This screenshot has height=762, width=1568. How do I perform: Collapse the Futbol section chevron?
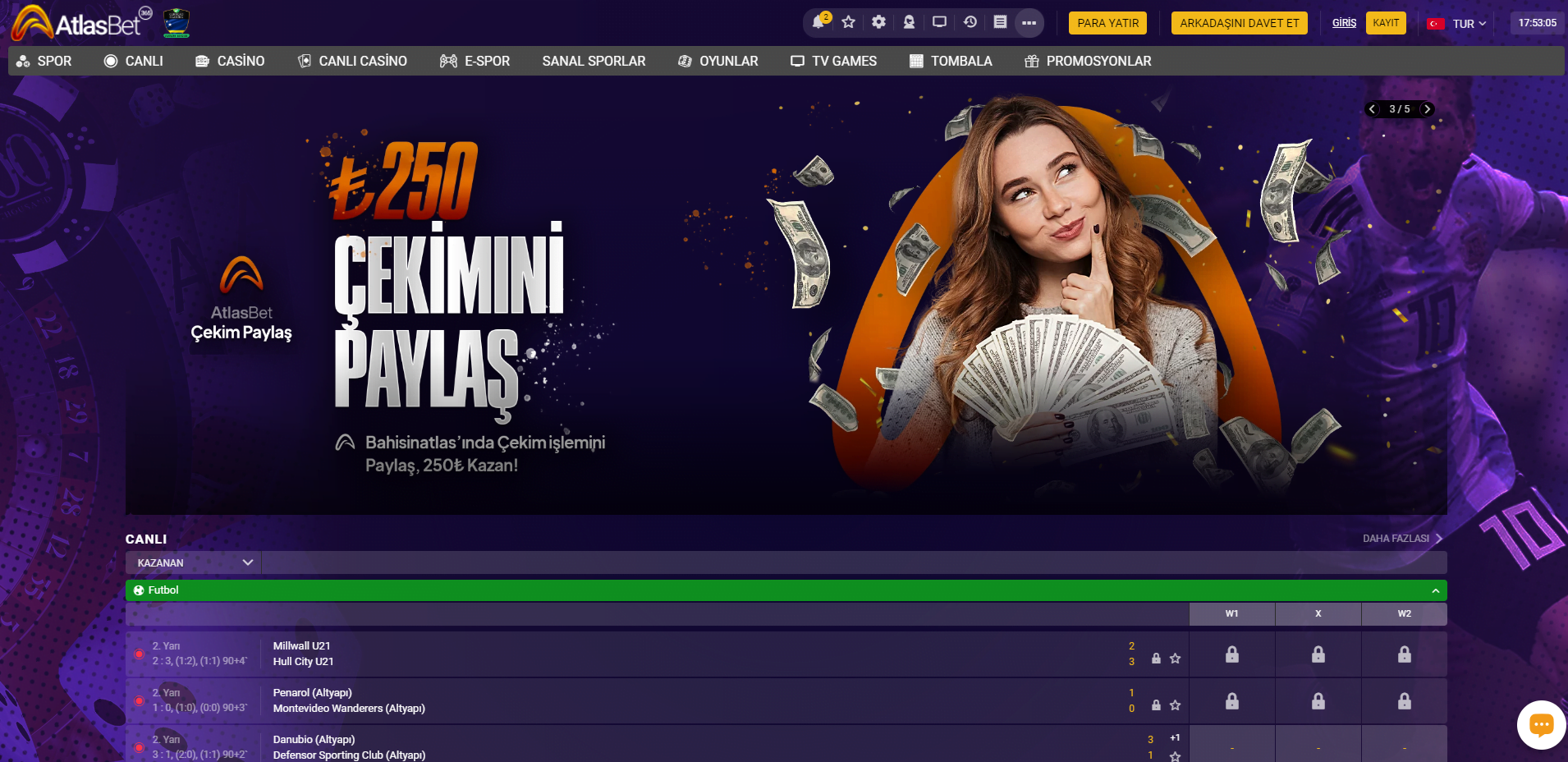[x=1435, y=590]
